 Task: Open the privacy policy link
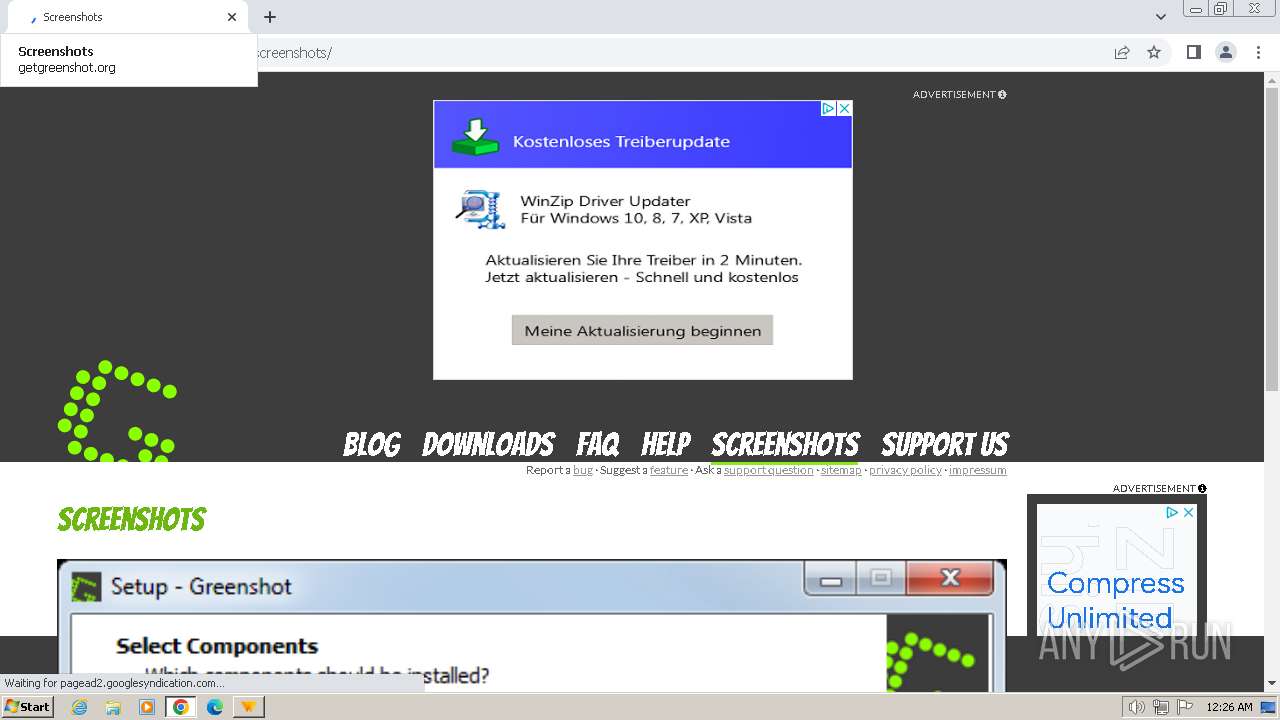point(905,470)
